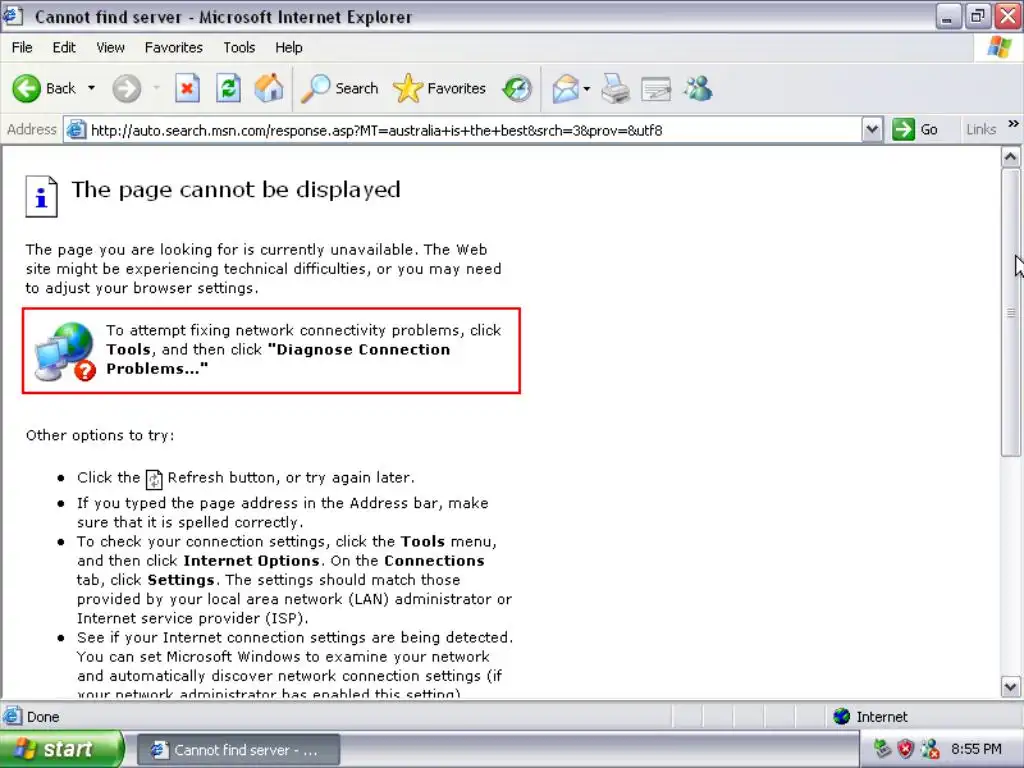The image size is (1024, 768).
Task: Click the network diagnose globe icon
Action: tap(65, 351)
